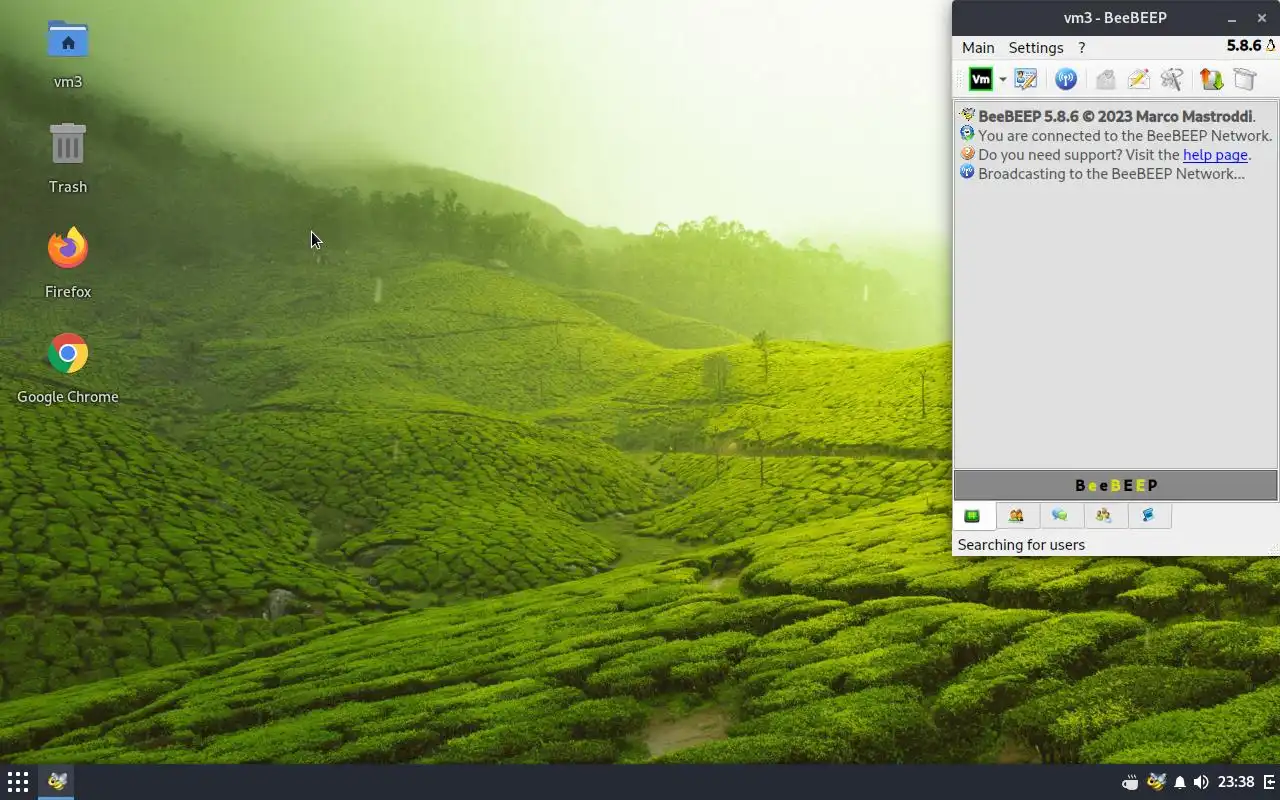
Task: Click 'You are connected to the BeeBEEP Network' line
Action: tap(1124, 136)
